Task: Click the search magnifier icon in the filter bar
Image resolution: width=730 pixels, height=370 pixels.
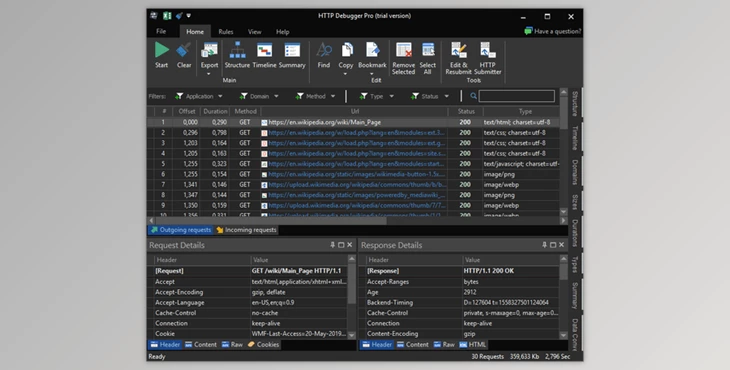Action: point(473,96)
